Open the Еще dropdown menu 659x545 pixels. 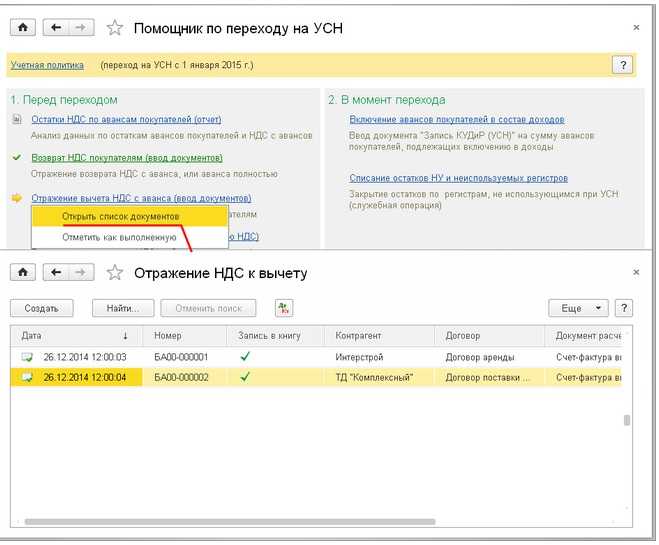(x=578, y=308)
